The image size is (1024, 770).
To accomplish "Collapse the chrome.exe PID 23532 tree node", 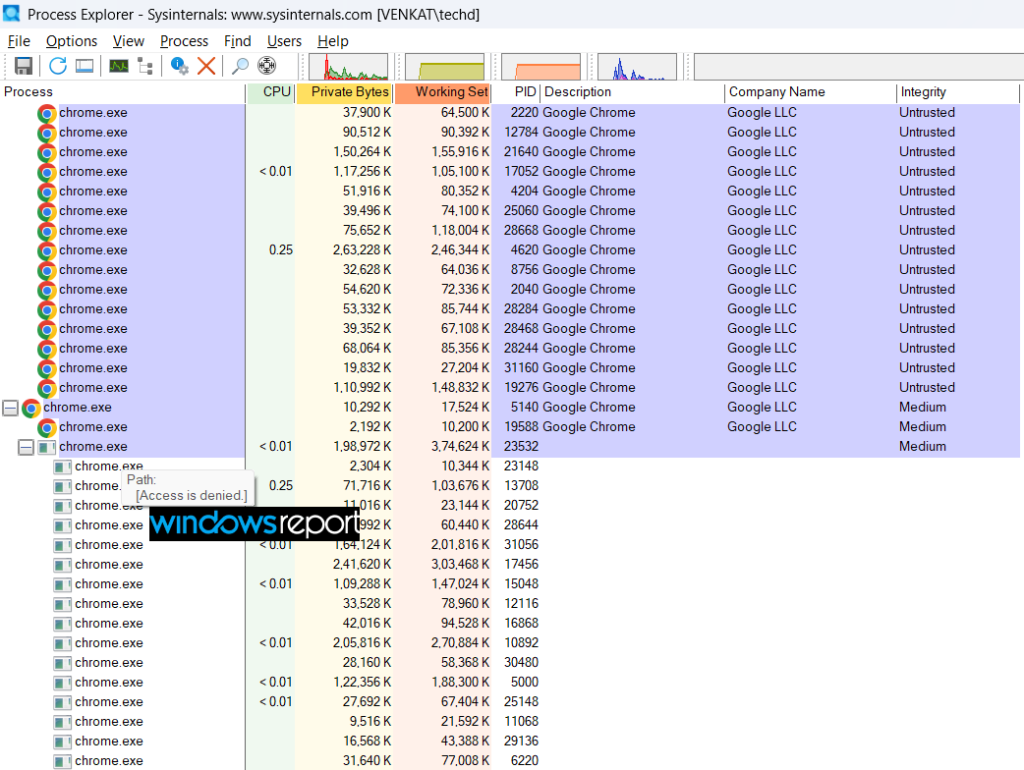I will point(25,447).
